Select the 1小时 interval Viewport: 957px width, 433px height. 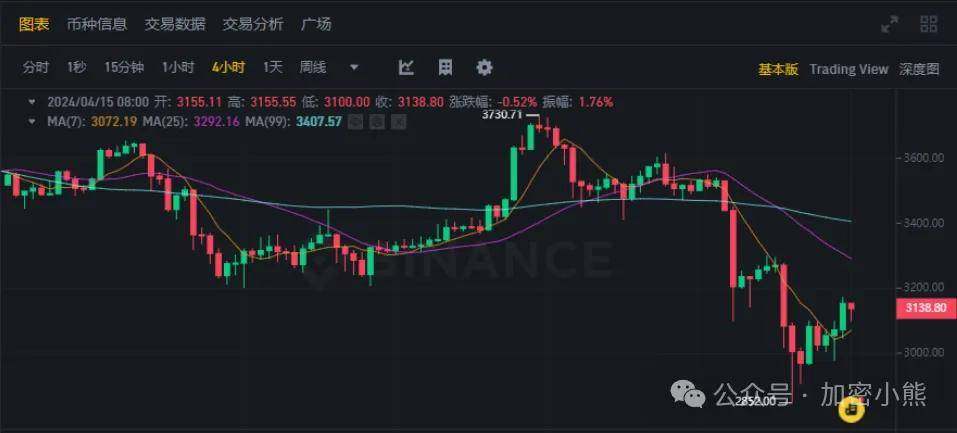[178, 67]
